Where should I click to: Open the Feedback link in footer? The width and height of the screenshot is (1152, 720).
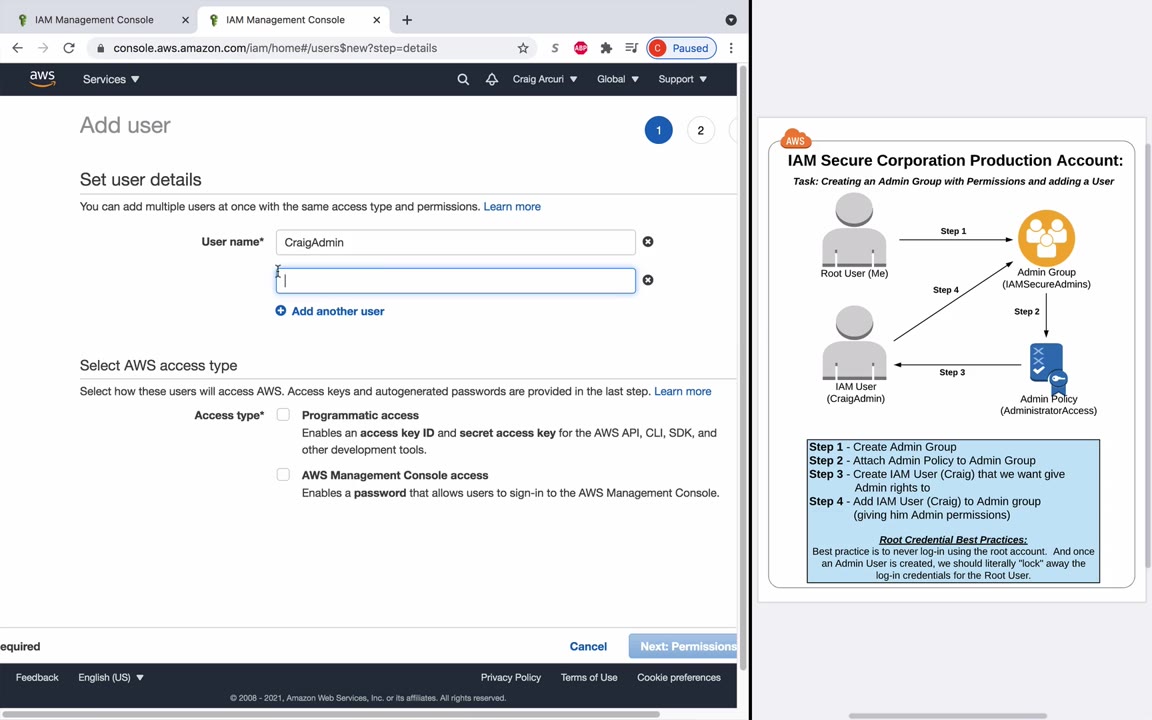tap(37, 677)
